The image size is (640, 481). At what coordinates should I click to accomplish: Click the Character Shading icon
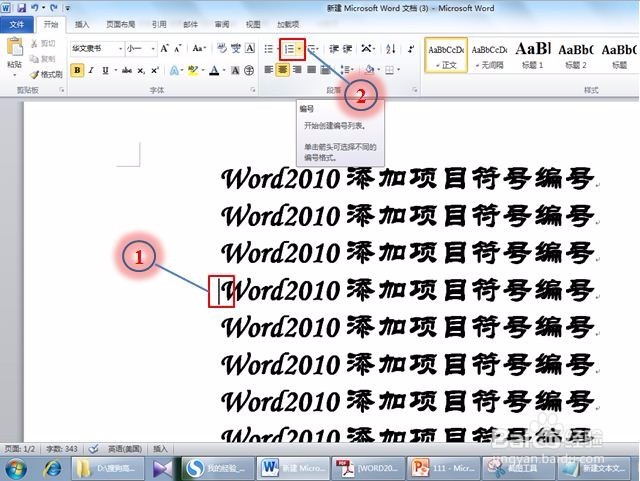236,71
